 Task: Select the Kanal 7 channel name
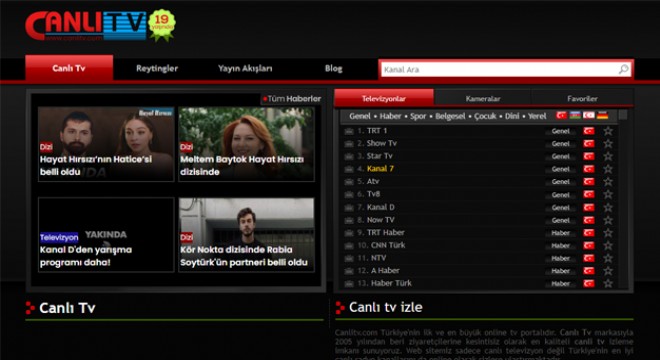380,169
